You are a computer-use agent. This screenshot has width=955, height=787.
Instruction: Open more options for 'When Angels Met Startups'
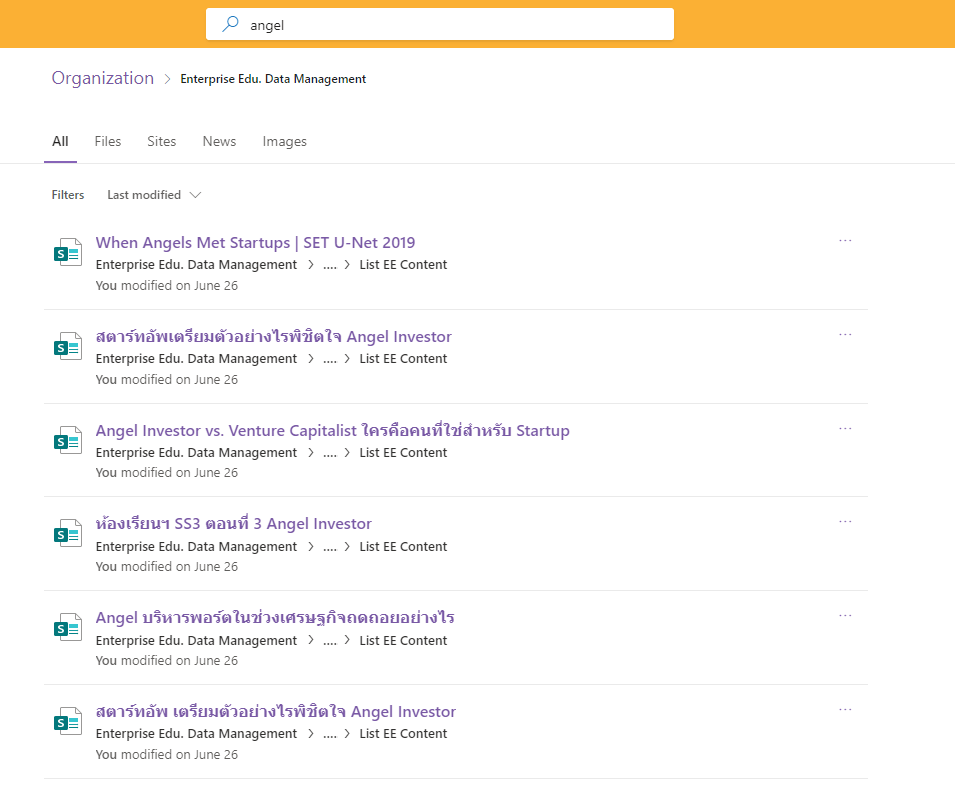pyautogui.click(x=845, y=241)
